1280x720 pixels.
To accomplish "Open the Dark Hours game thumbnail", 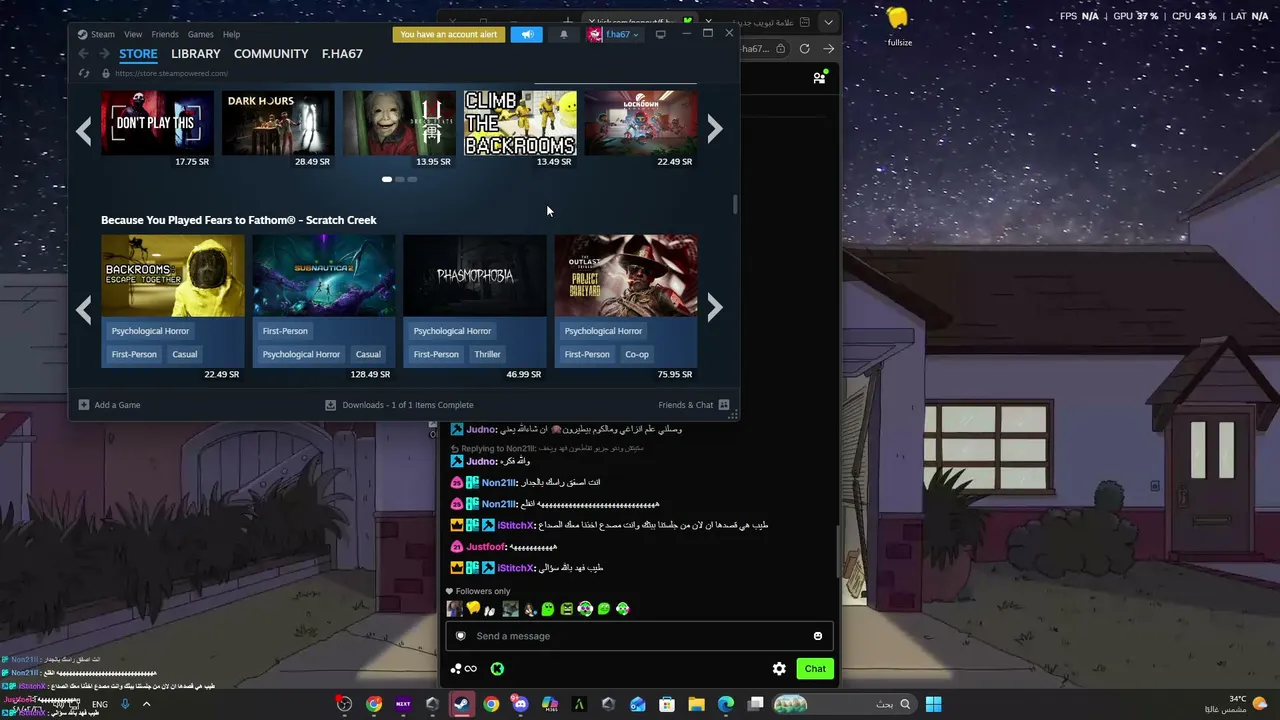I will click(x=278, y=123).
